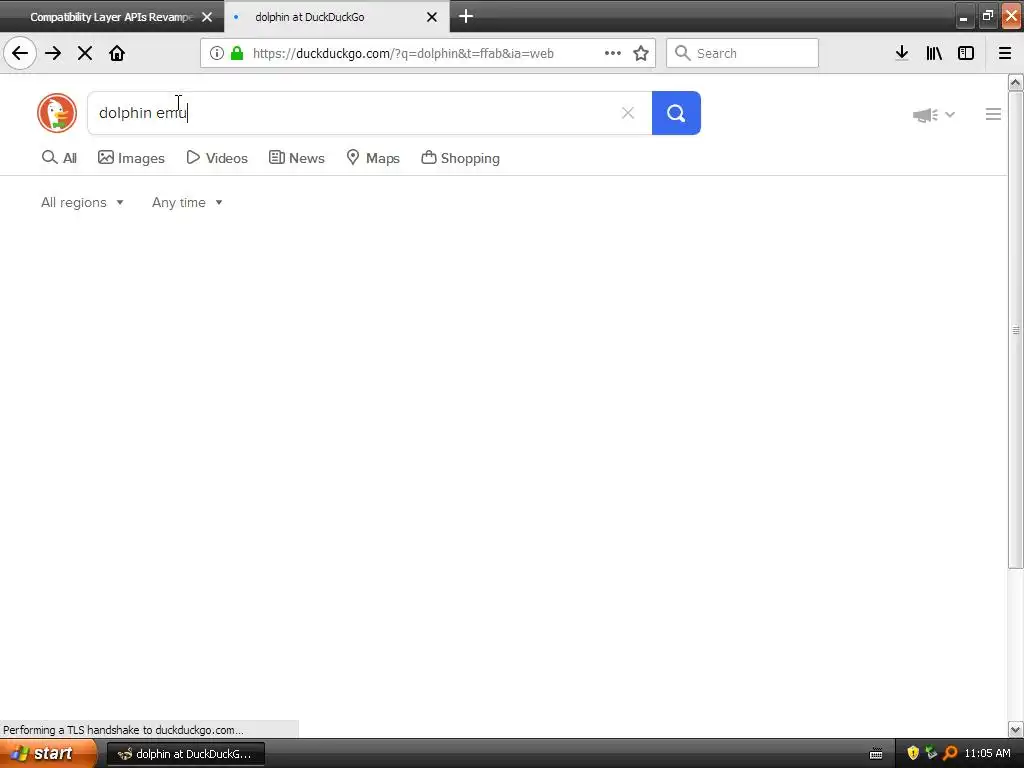Close the dolphin at DuckDuckGo tab
Viewport: 1024px width, 768px height.
pyautogui.click(x=432, y=17)
